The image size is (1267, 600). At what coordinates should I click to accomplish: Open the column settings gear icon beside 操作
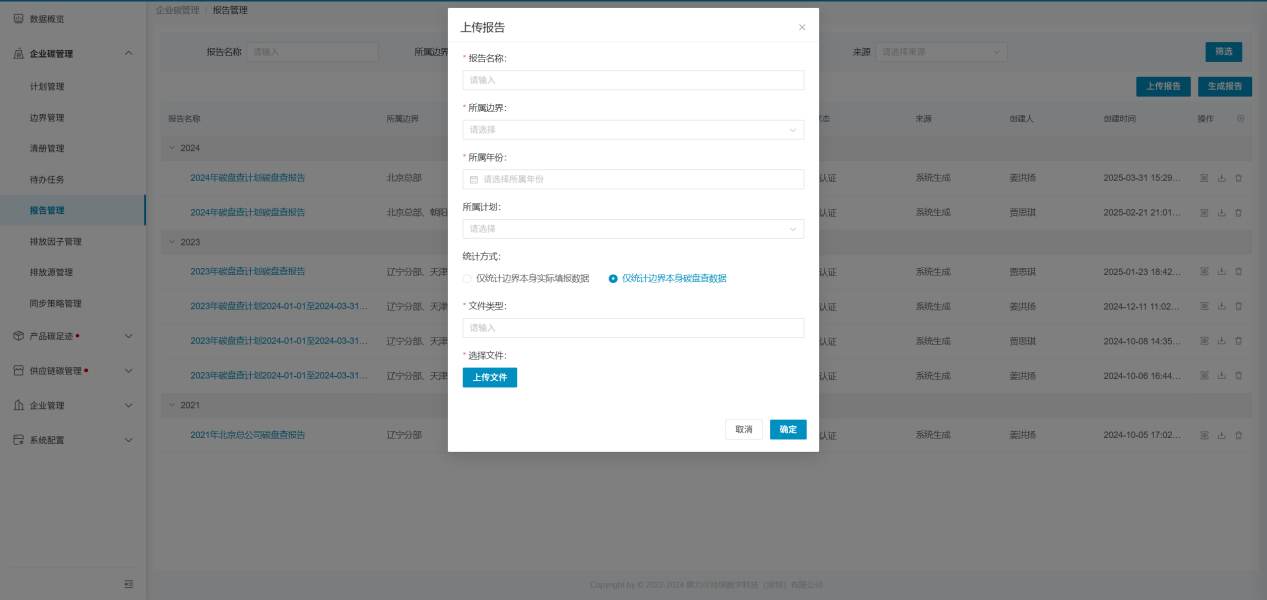tap(1241, 118)
